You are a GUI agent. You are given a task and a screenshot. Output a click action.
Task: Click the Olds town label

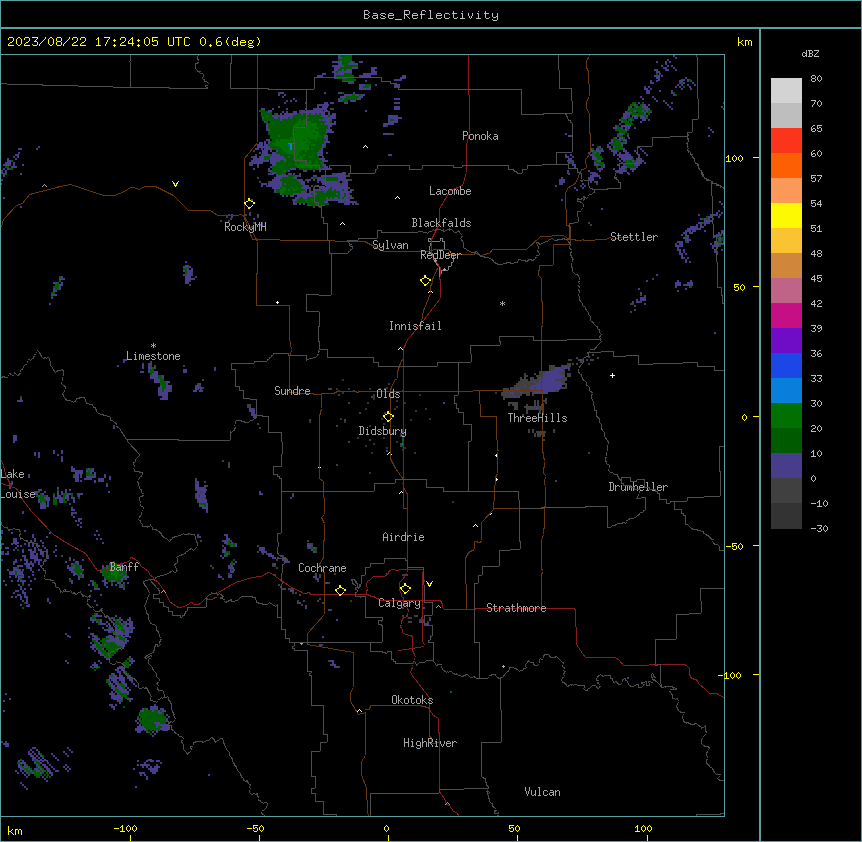pos(388,394)
